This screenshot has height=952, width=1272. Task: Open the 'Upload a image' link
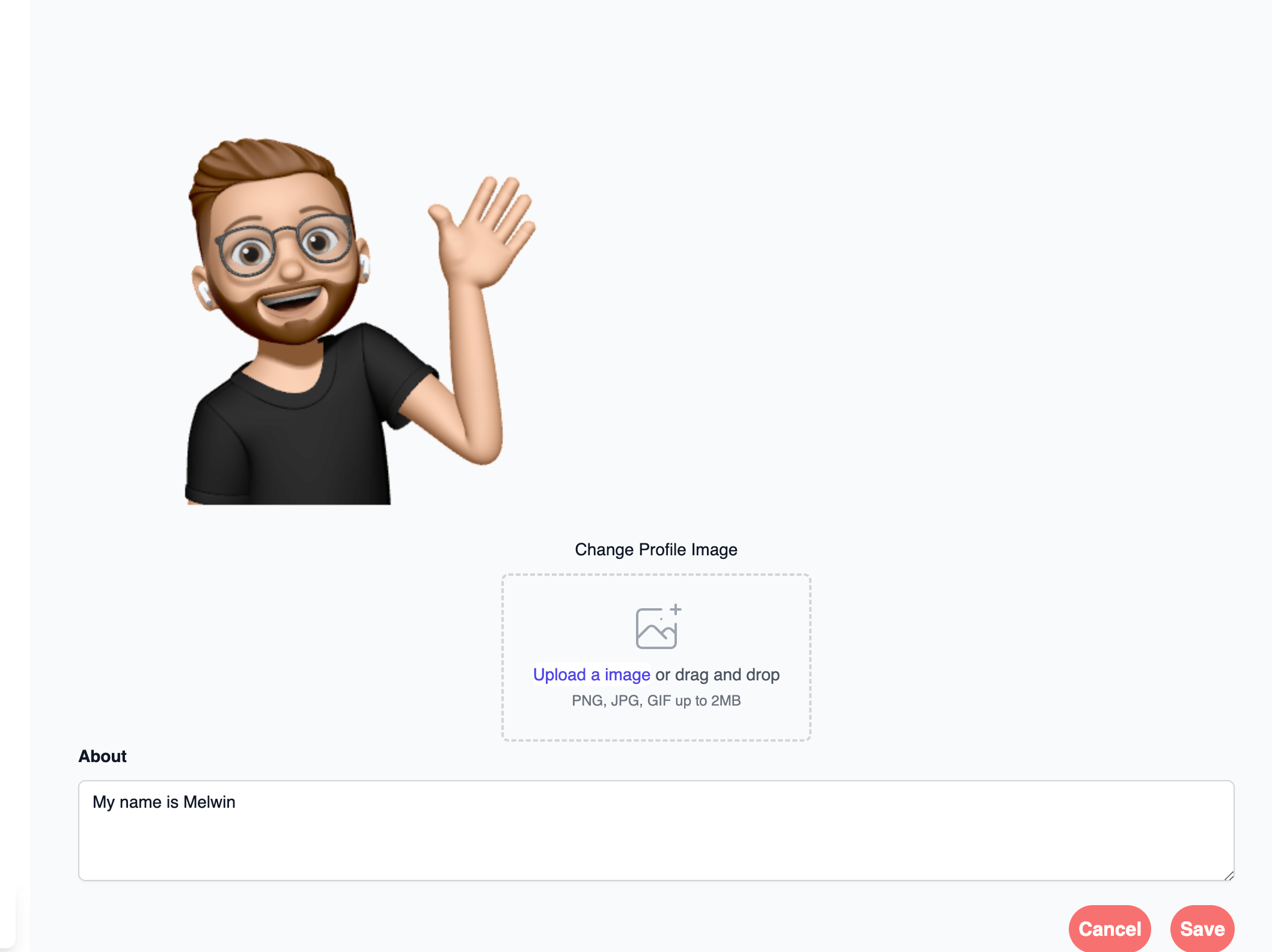coord(592,674)
